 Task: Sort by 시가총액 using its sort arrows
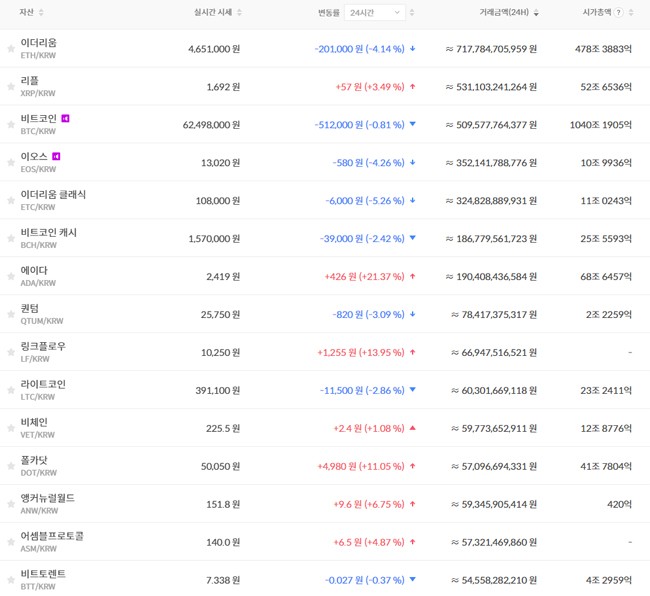click(x=631, y=12)
